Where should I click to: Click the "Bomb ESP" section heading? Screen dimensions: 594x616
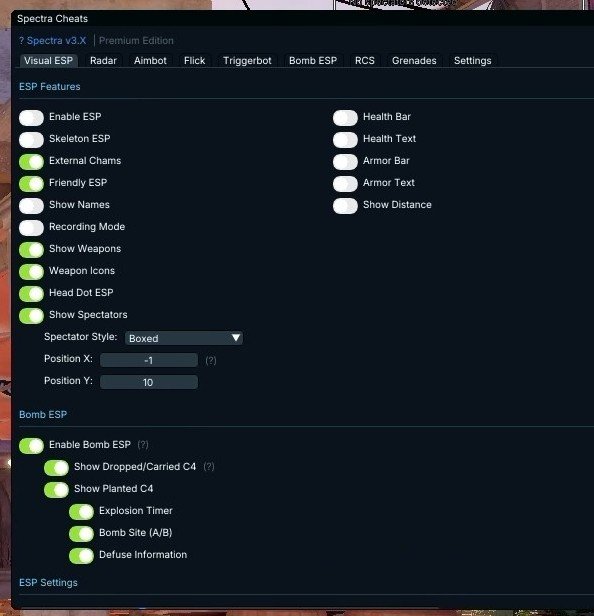point(43,414)
